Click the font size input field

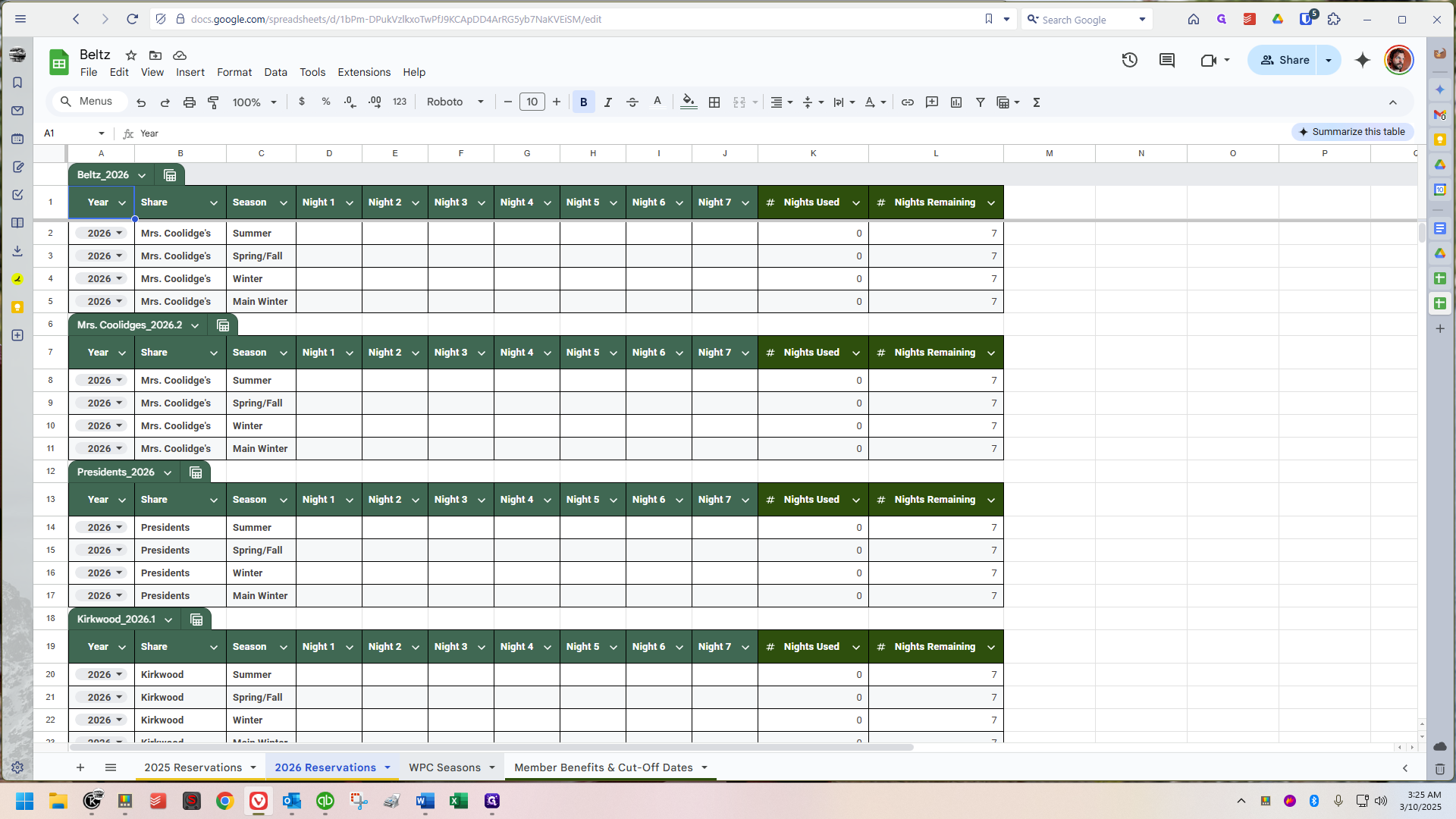[532, 102]
